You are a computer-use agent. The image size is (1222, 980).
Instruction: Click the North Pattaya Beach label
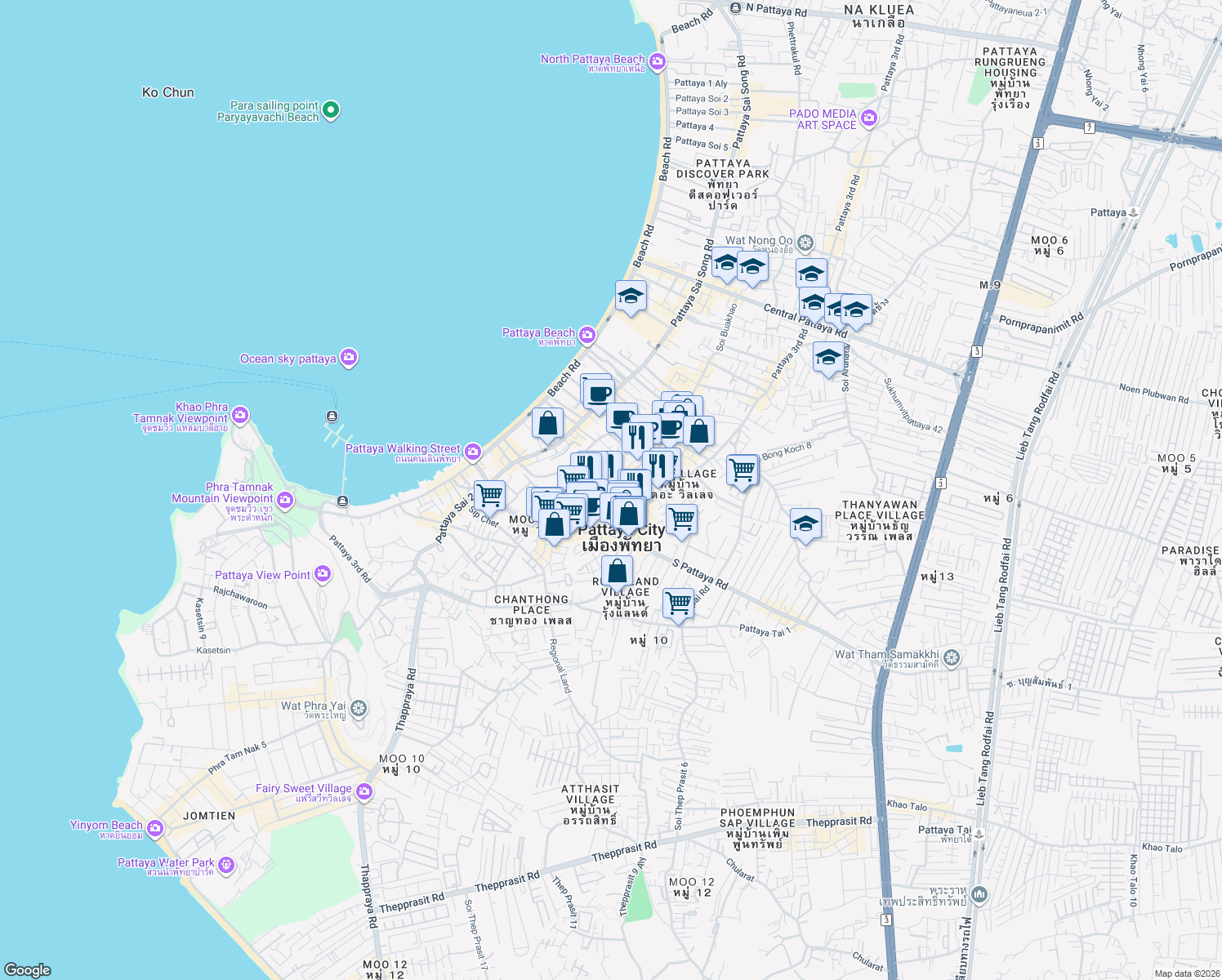(x=593, y=59)
